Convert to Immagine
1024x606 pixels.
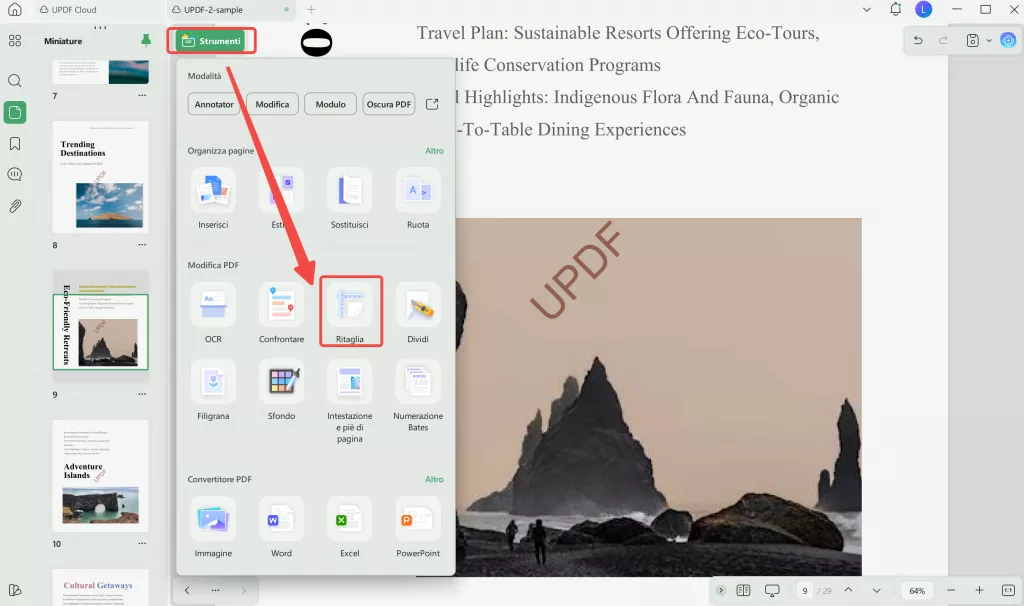pyautogui.click(x=214, y=528)
